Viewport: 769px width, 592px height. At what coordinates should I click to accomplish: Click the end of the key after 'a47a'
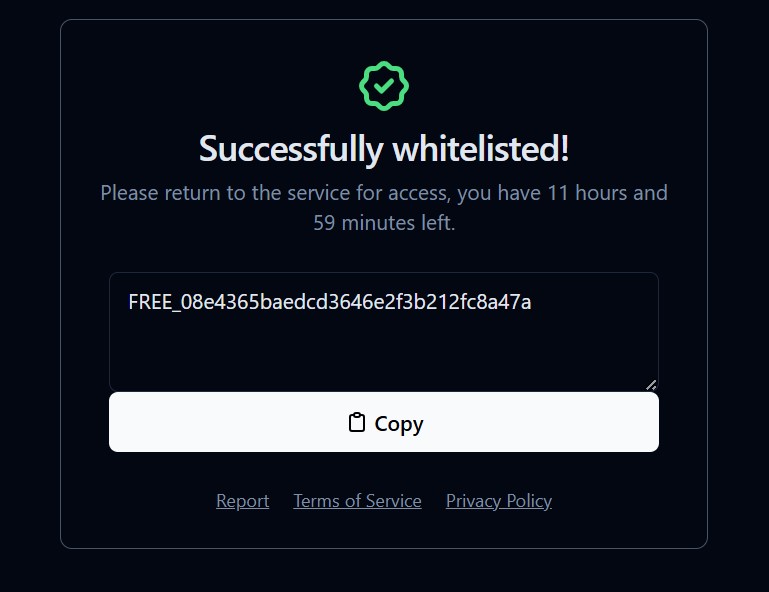pos(531,302)
